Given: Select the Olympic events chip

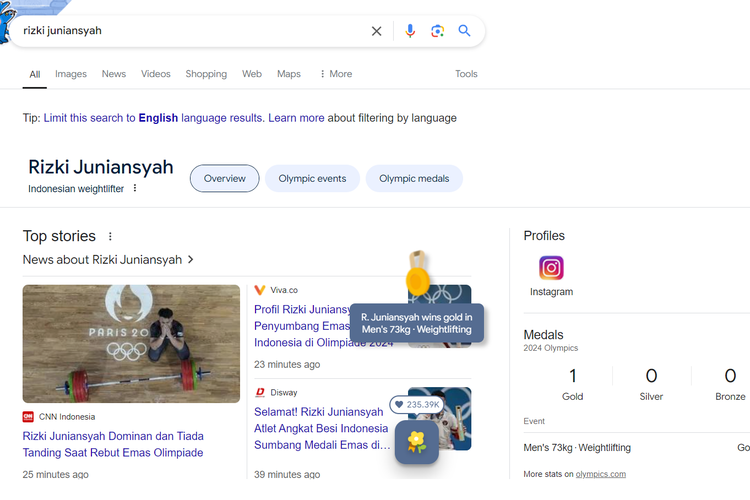Looking at the screenshot, I should pyautogui.click(x=312, y=179).
